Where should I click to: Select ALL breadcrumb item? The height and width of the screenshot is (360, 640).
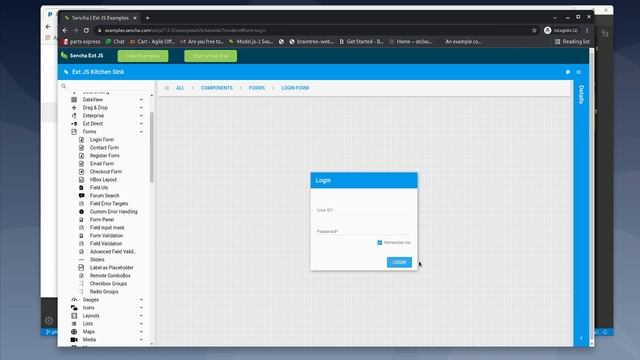coord(180,88)
